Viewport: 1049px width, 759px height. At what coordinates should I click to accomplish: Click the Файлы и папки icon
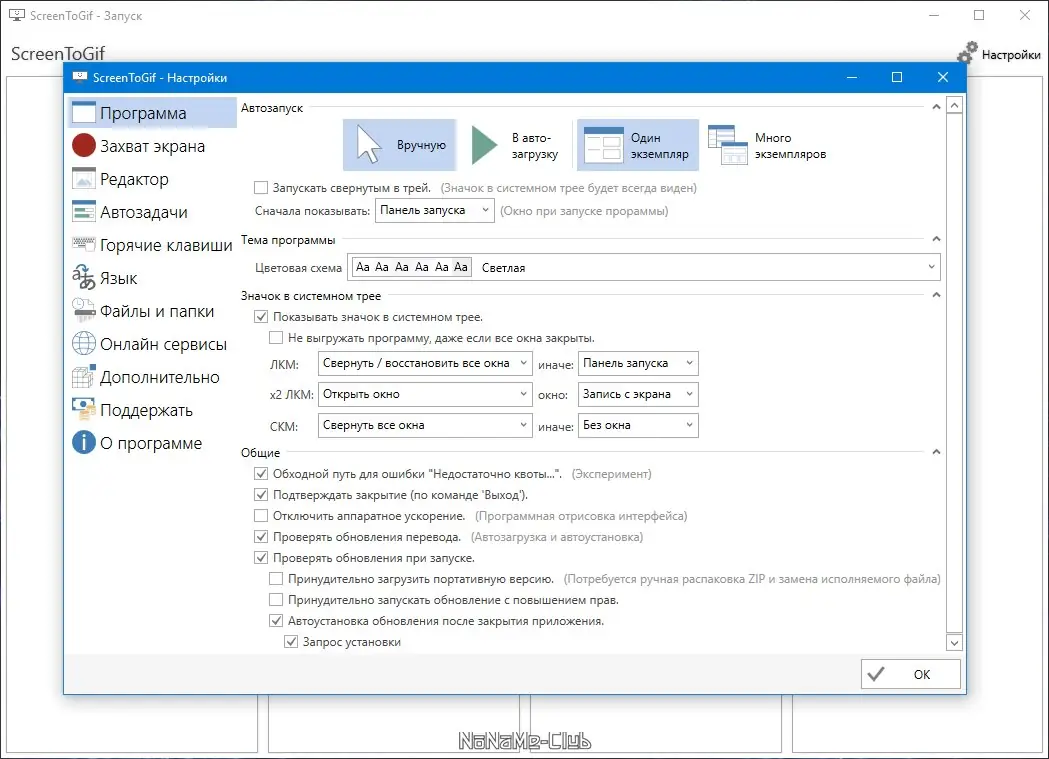point(84,310)
